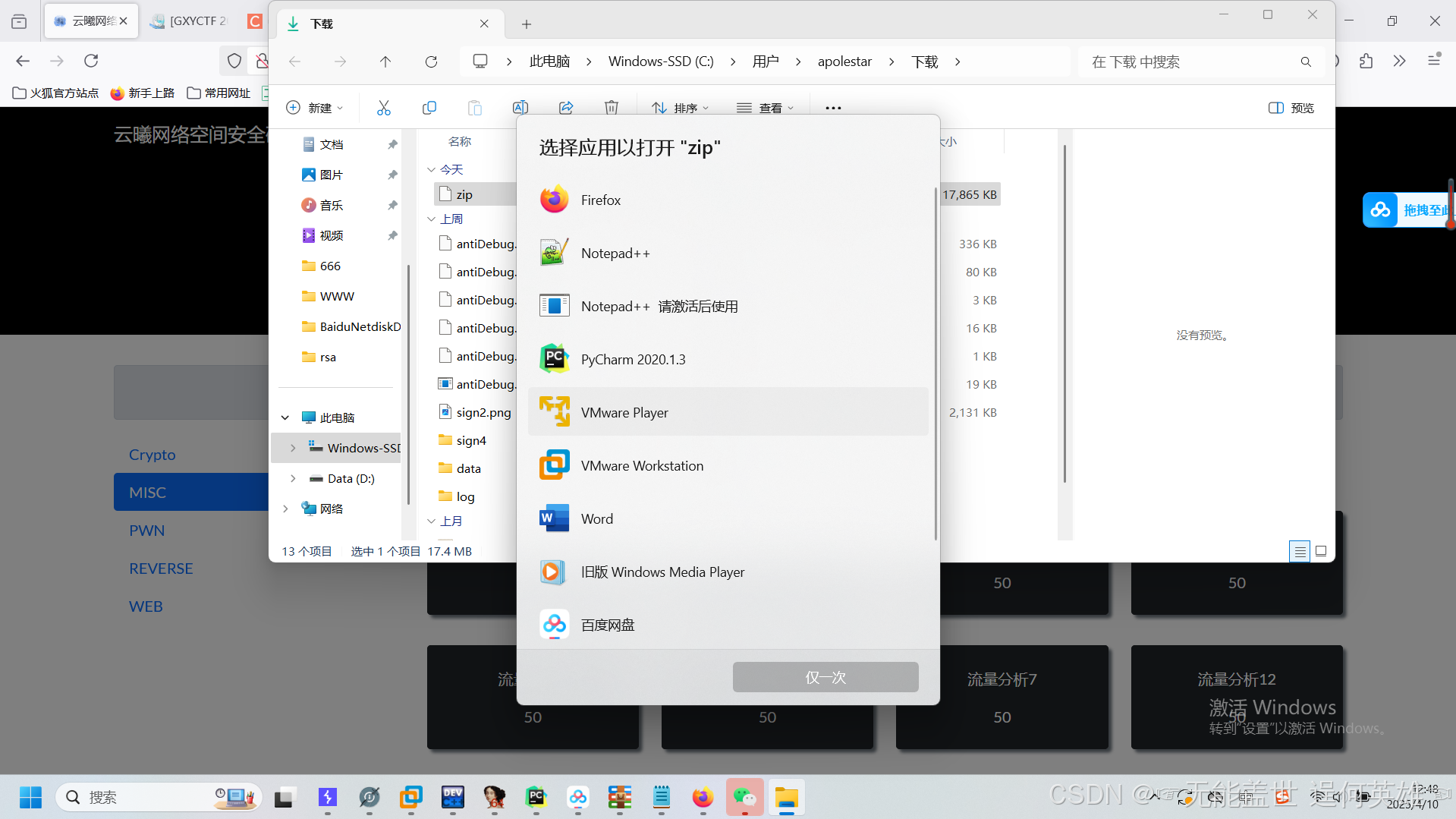Click the Explorer refresh button
Image resolution: width=1456 pixels, height=819 pixels.
point(431,61)
